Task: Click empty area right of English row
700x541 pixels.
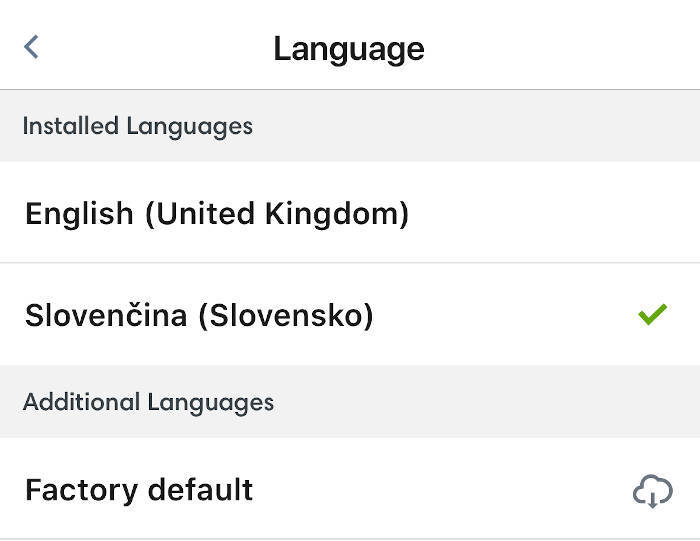Action: coord(554,212)
